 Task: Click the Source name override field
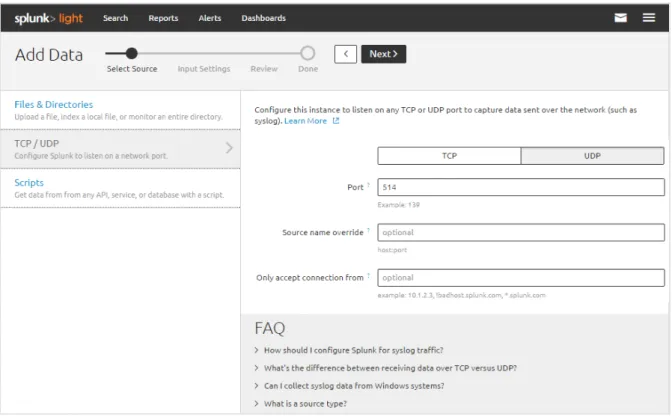521,232
